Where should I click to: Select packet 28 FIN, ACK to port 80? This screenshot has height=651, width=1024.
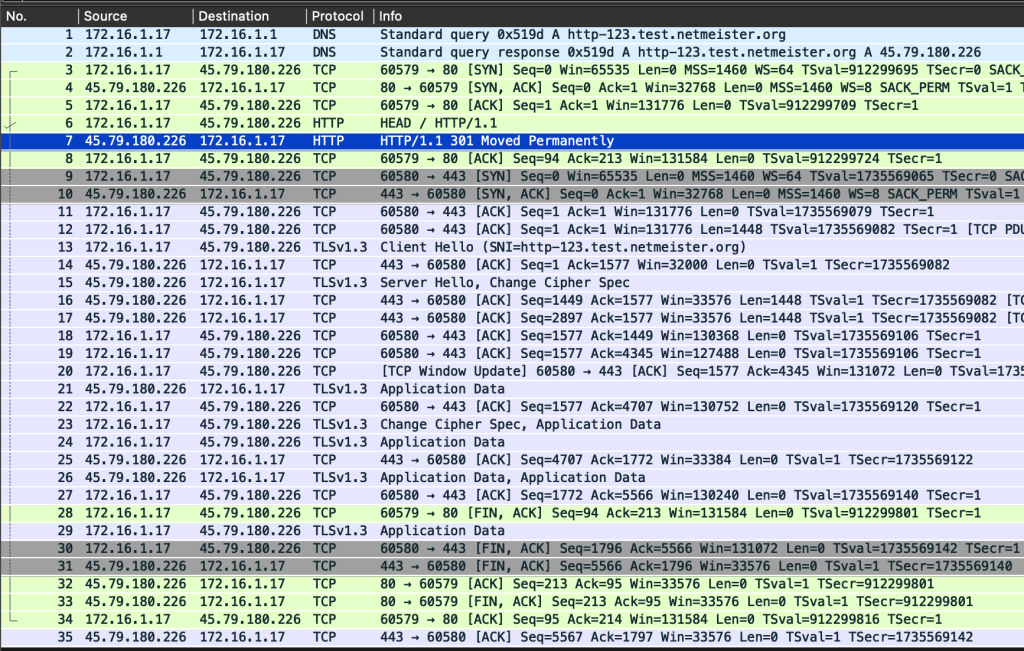click(x=512, y=513)
